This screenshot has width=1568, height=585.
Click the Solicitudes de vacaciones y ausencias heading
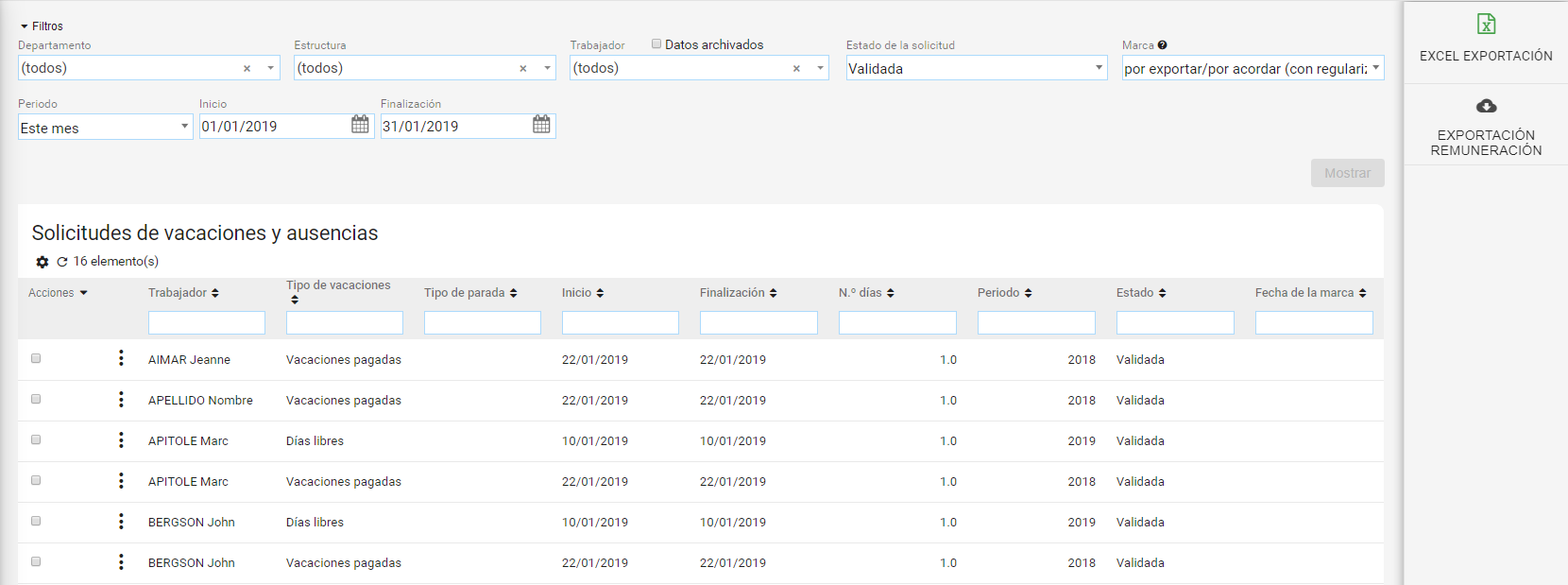click(x=205, y=233)
